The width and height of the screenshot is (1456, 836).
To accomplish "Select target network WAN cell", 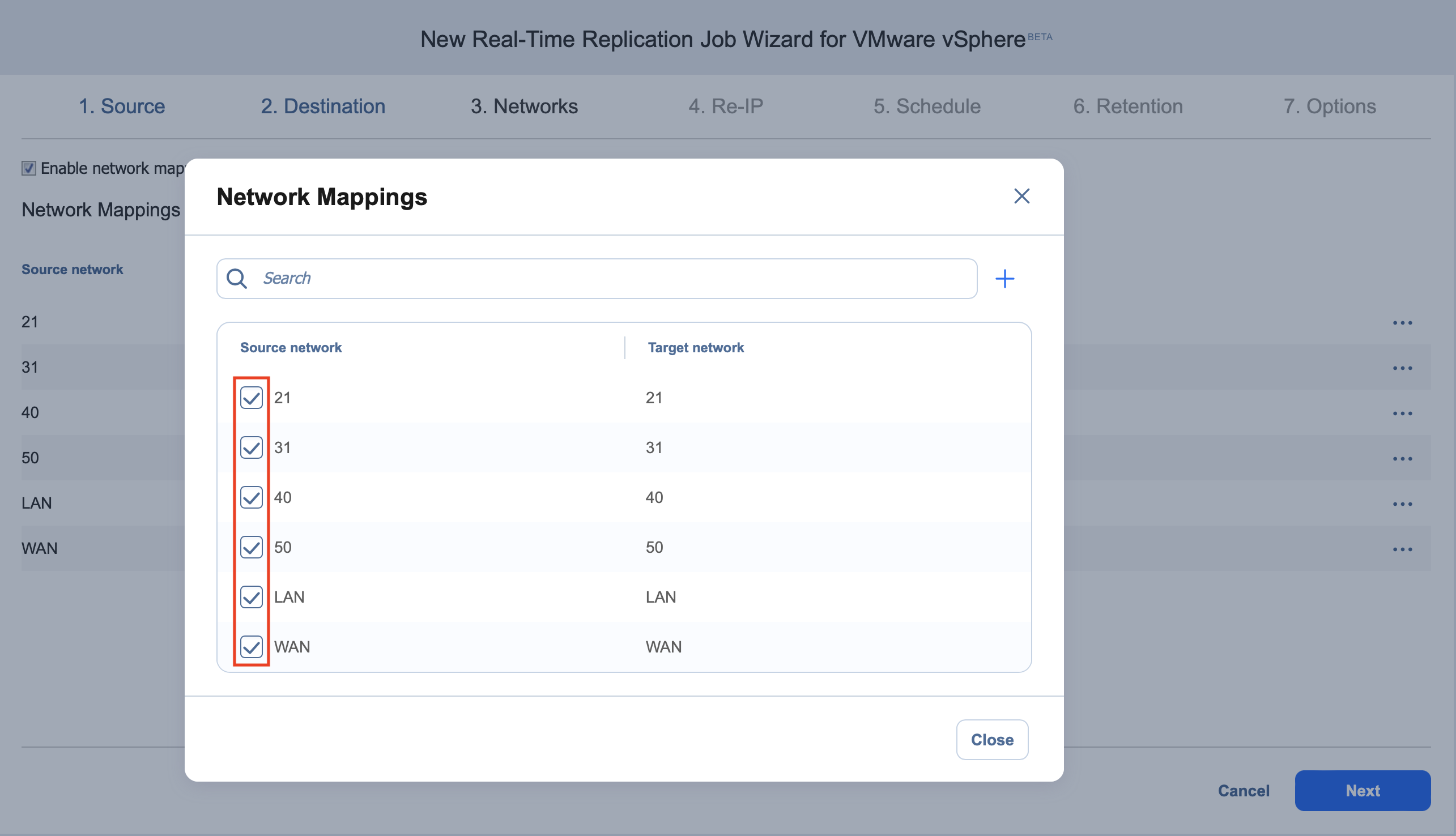I will tap(663, 647).
